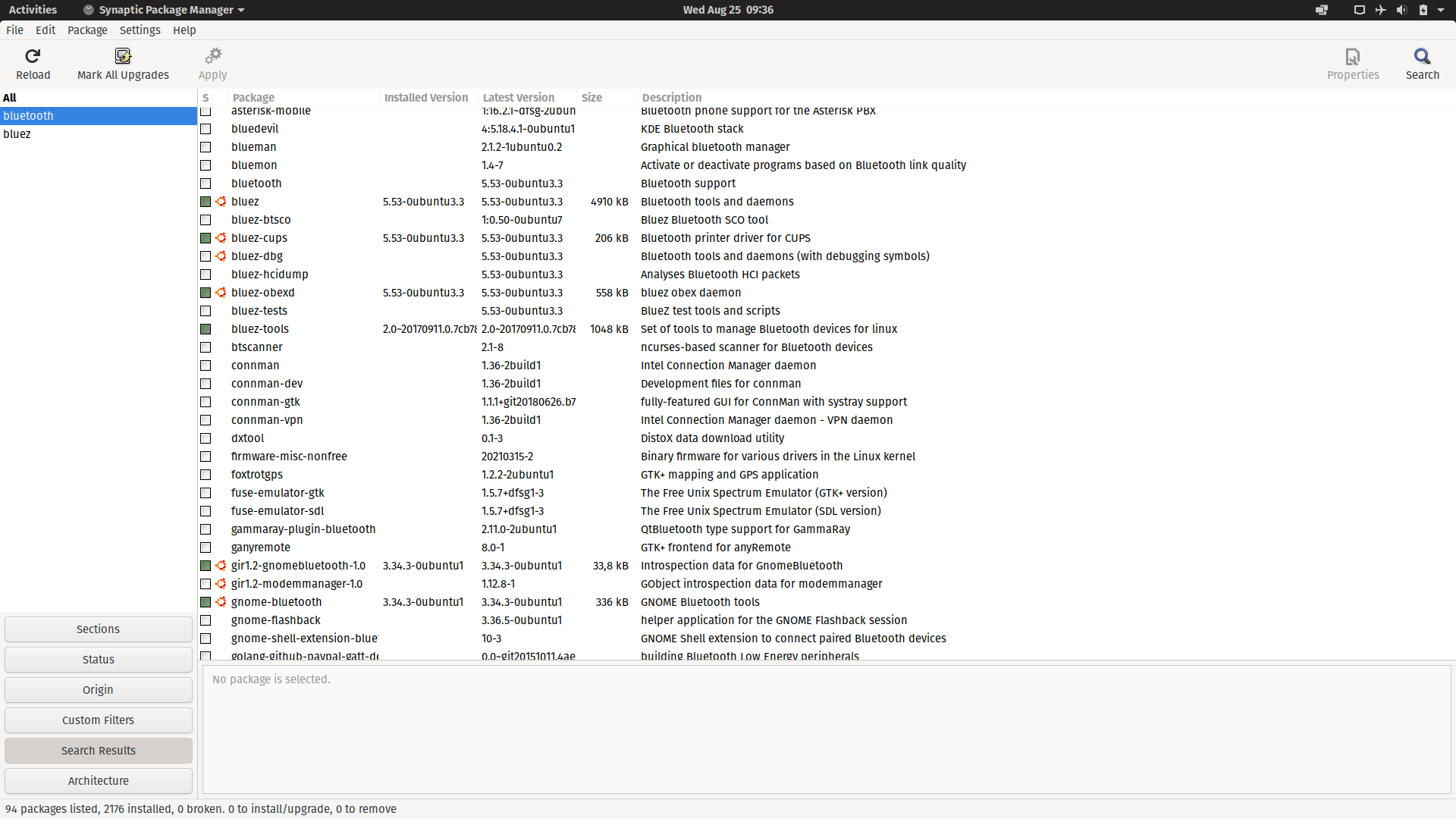
Task: Click the Origin filter button
Action: click(x=99, y=690)
